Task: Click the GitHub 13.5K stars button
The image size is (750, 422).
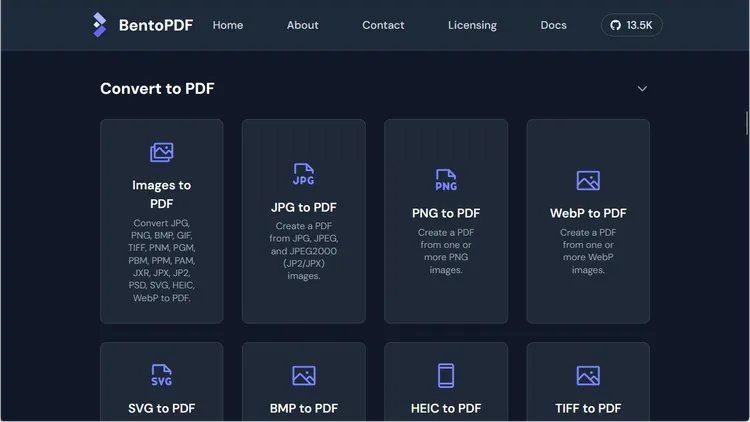Action: 631,25
